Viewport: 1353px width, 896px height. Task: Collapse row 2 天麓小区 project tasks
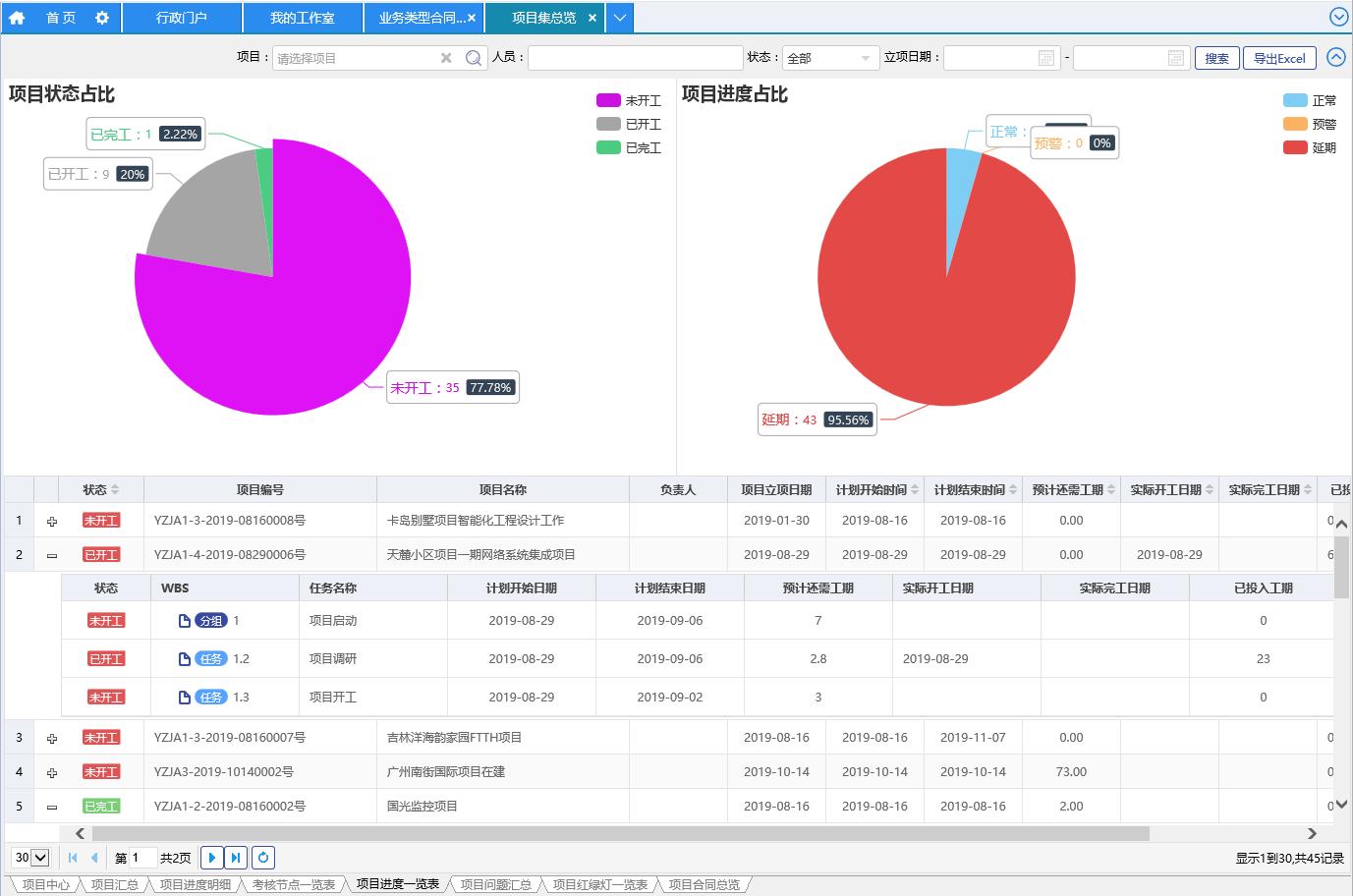point(52,556)
